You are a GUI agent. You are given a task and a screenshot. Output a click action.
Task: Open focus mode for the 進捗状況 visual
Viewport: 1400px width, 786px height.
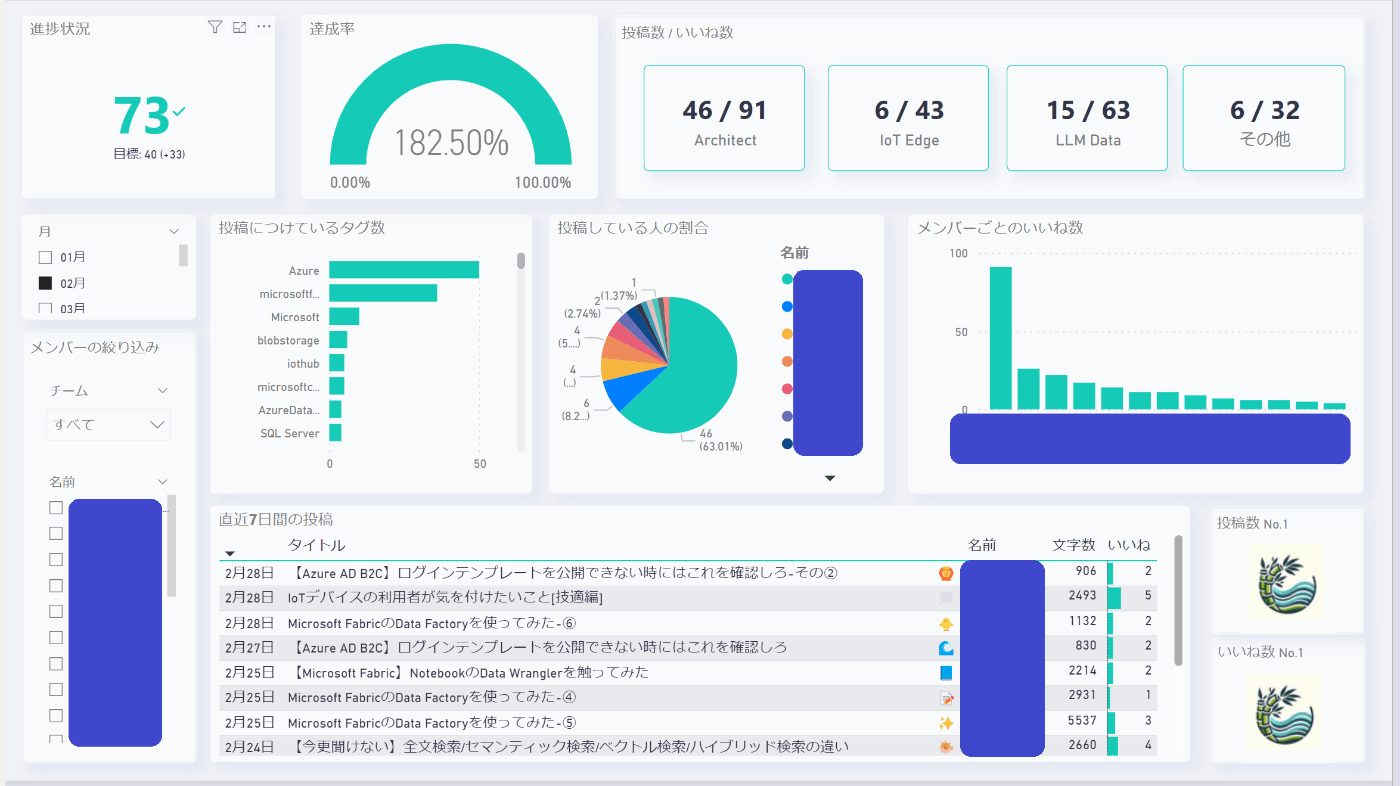240,27
